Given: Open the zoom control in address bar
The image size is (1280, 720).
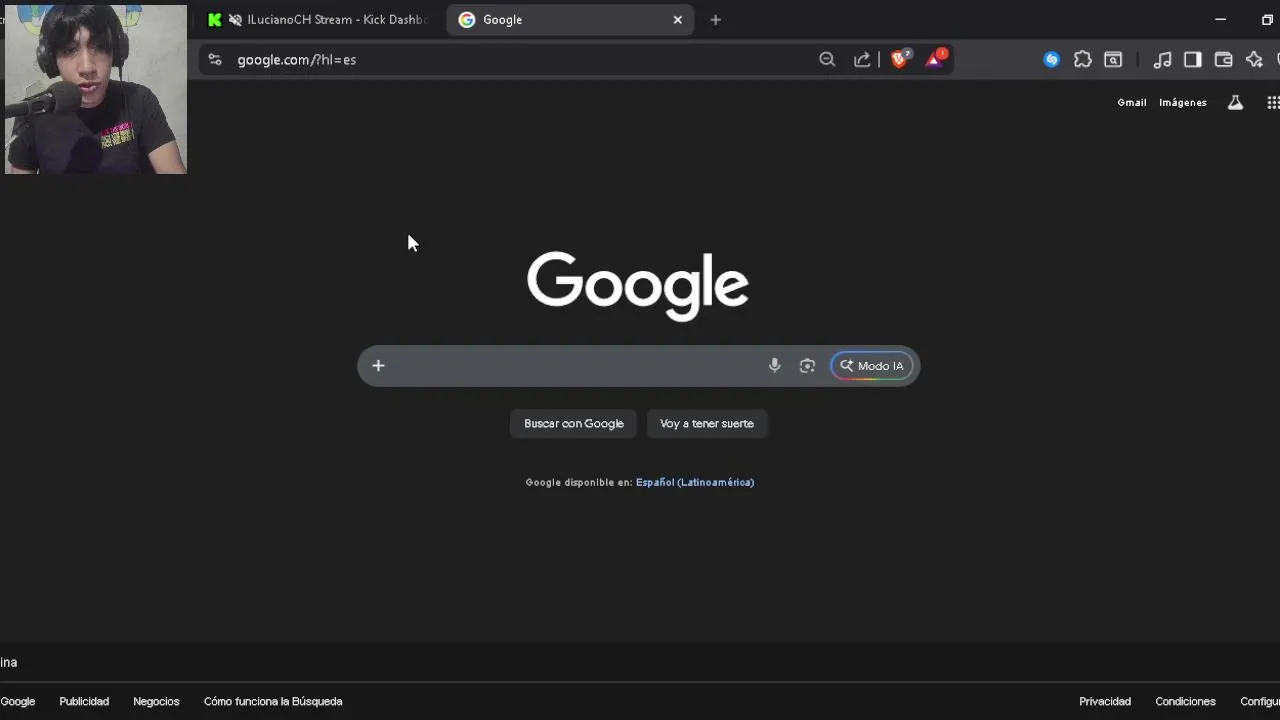Looking at the screenshot, I should (827, 60).
